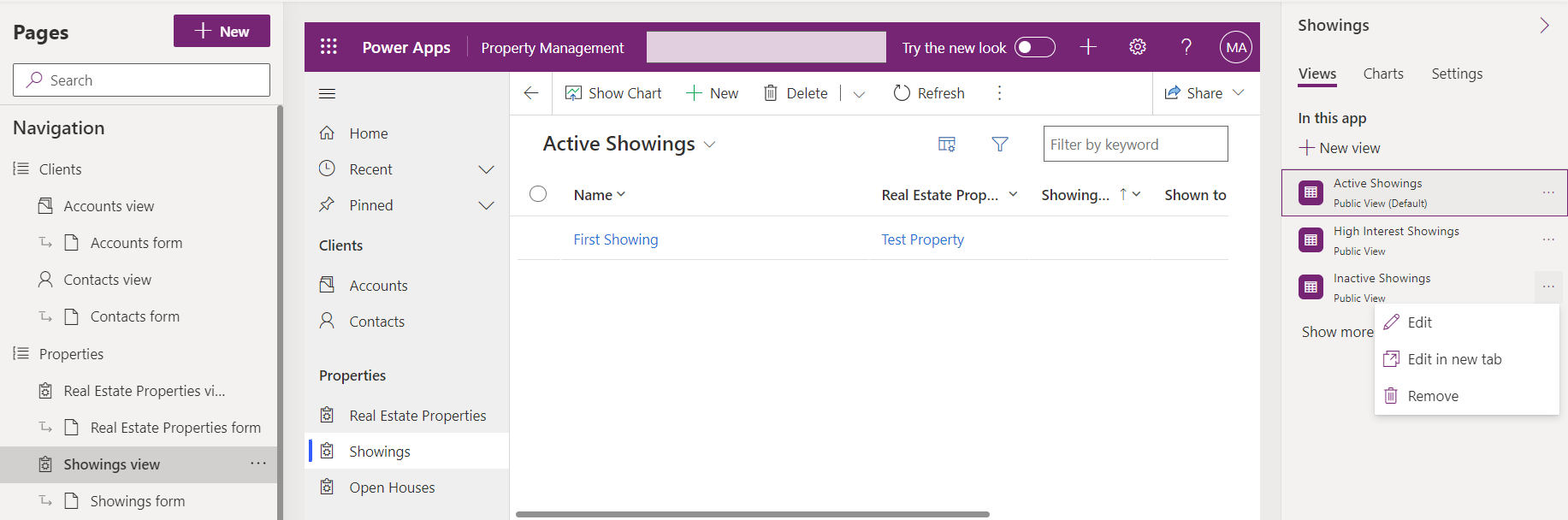Open the Help question mark icon

(x=1186, y=47)
